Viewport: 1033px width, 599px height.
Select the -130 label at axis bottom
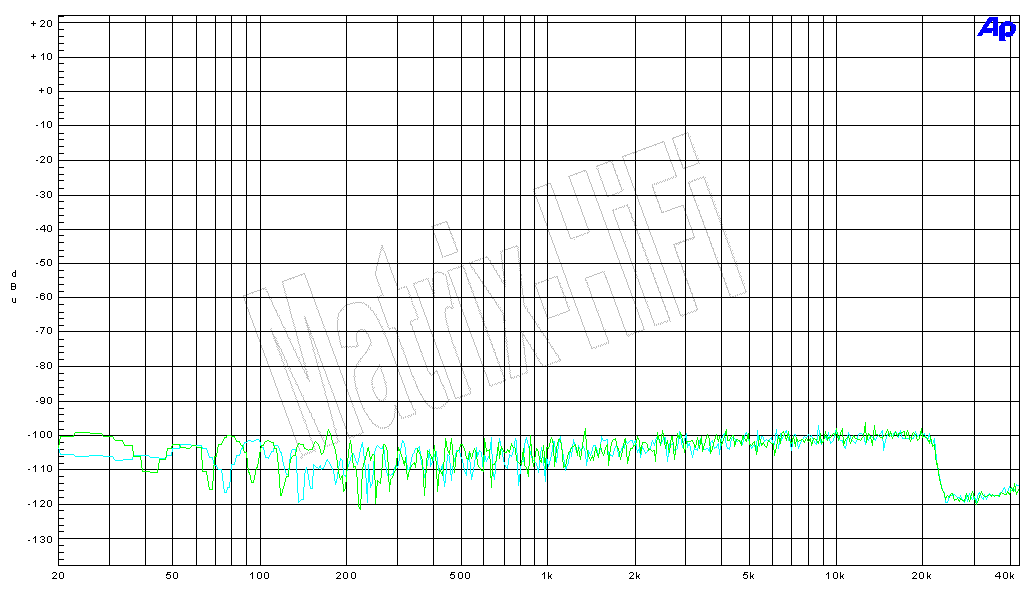coord(40,539)
